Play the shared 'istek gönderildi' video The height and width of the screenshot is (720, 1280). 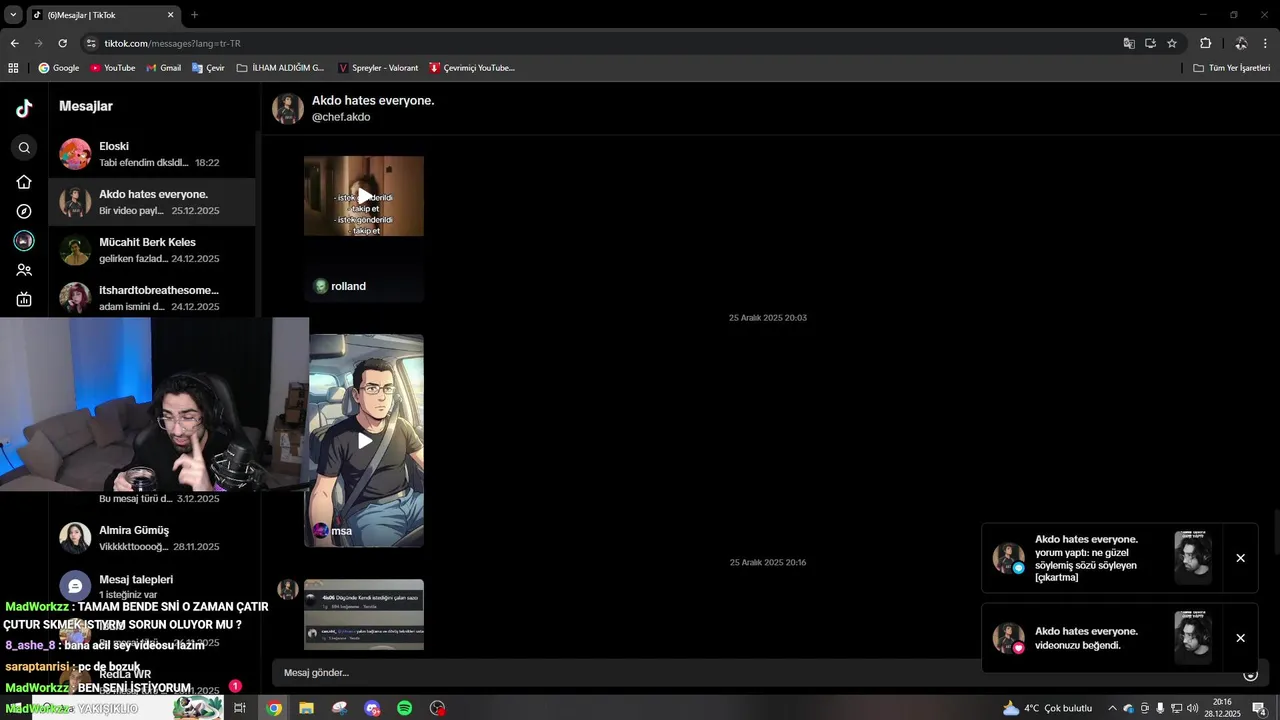coord(364,196)
